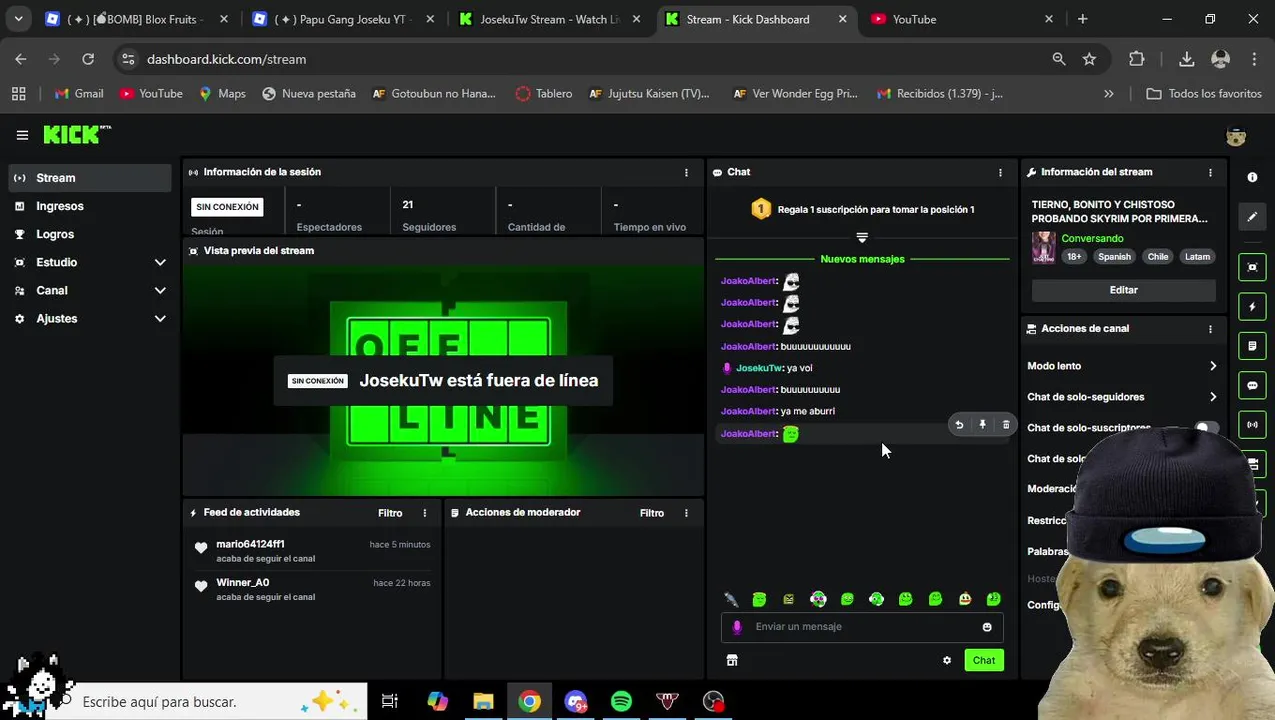Switch to the YouTube browser tab
Viewport: 1275px width, 720px height.
(x=962, y=19)
